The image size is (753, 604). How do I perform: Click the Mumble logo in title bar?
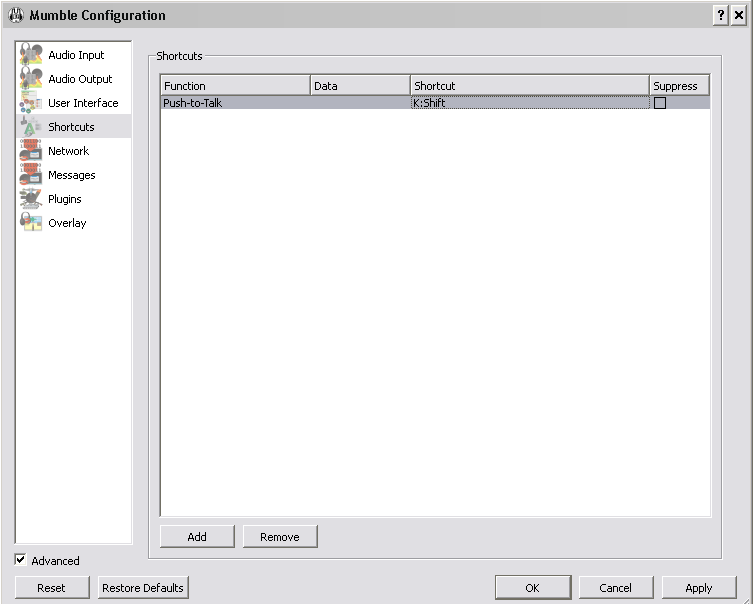point(16,15)
